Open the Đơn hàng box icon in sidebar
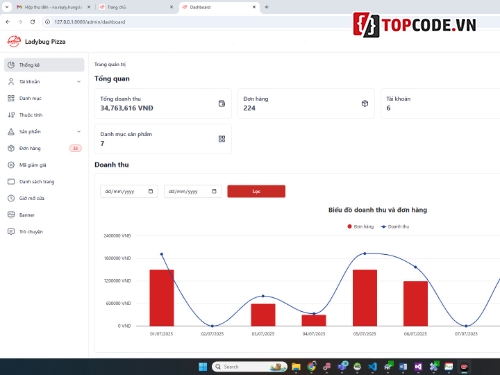Image resolution: width=500 pixels, height=375 pixels. pos(11,148)
